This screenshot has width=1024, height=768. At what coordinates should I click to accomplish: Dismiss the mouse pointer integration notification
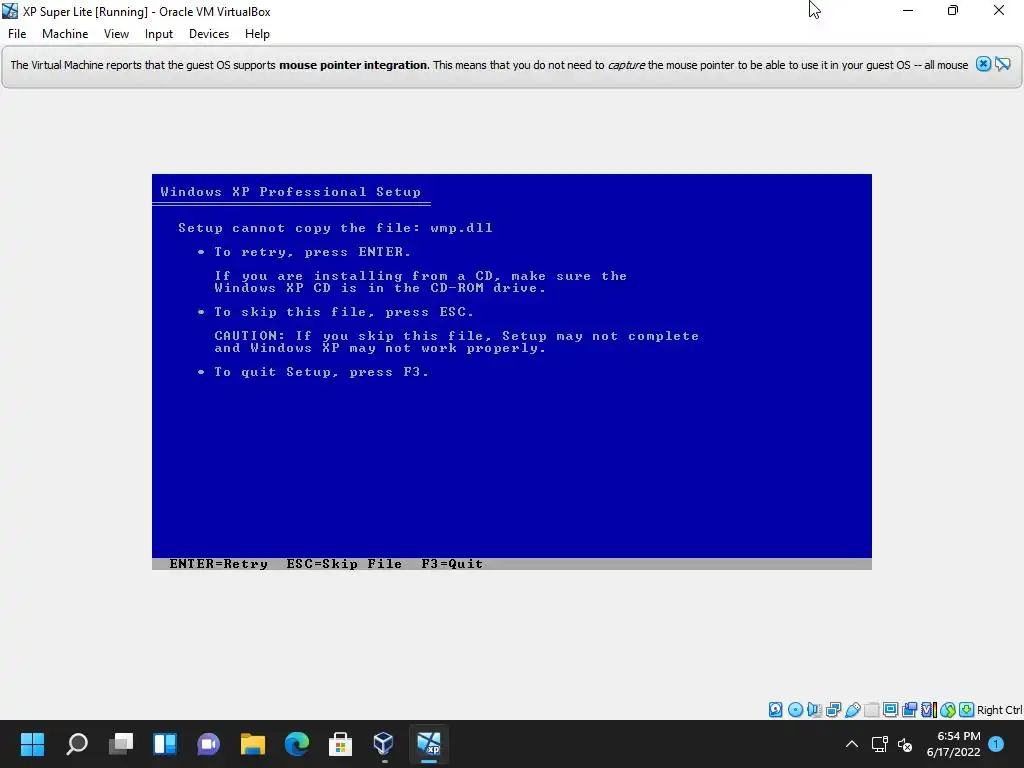pyautogui.click(x=983, y=64)
